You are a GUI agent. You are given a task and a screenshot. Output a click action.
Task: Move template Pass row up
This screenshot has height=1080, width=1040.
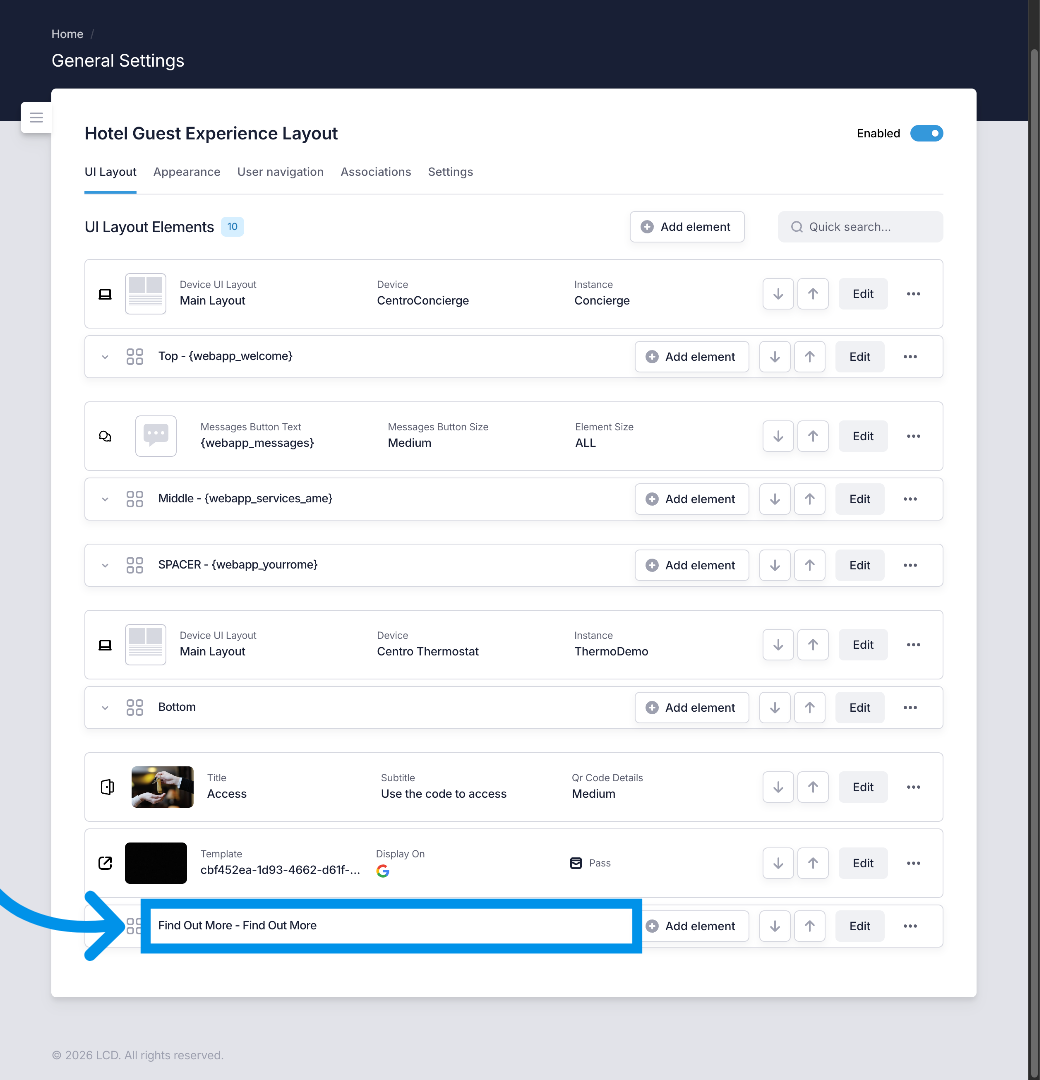pos(813,863)
